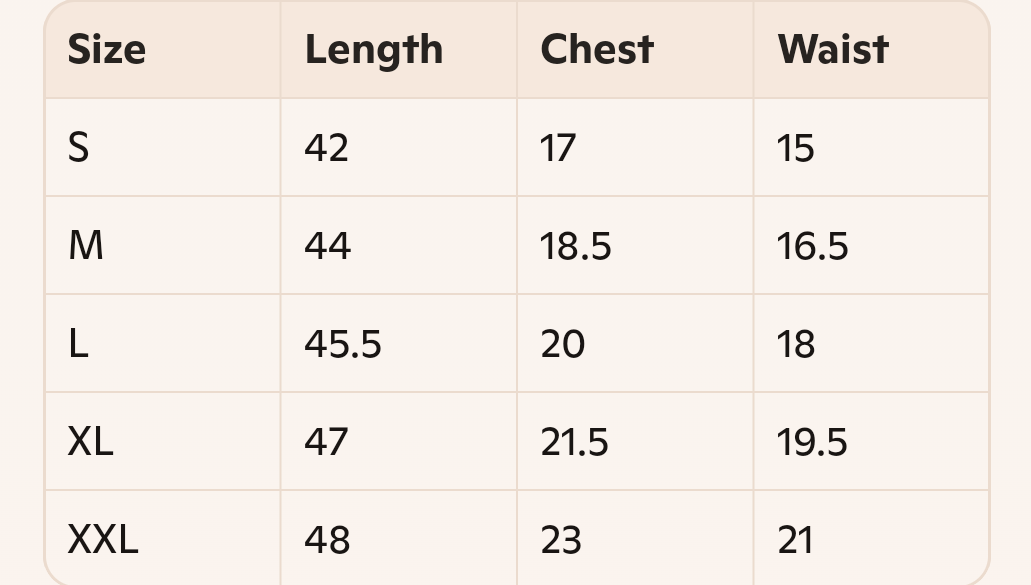Select the S size row label

(x=78, y=148)
